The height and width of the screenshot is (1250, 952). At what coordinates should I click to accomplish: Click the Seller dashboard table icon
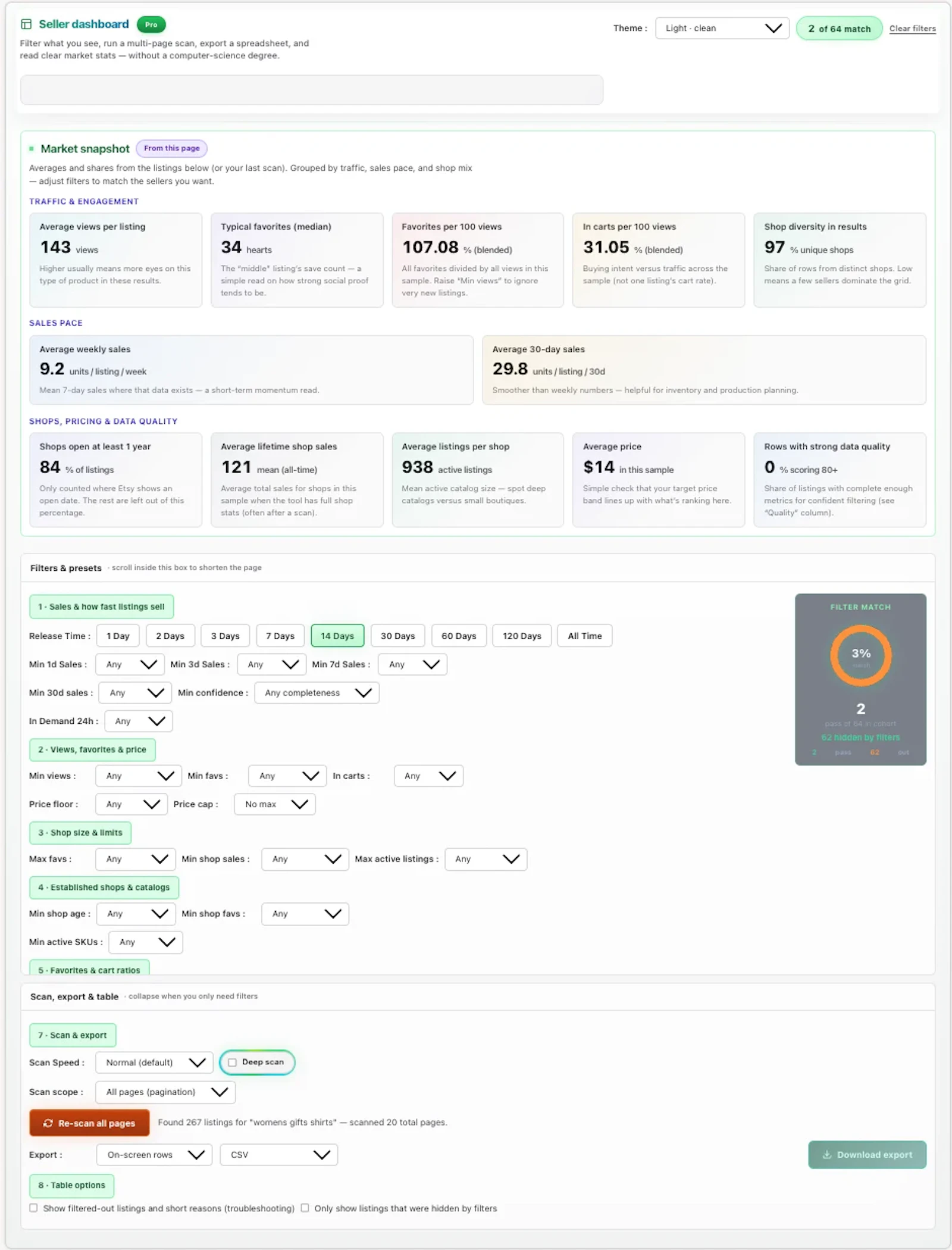click(x=26, y=24)
